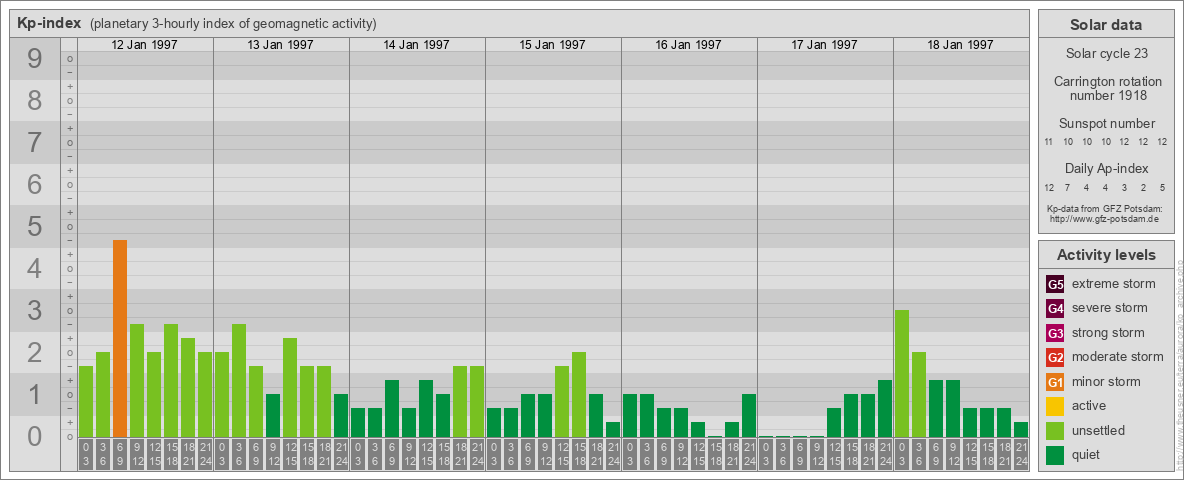Click the 'Daily Ap-index' label
The height and width of the screenshot is (480, 1184).
(1106, 169)
